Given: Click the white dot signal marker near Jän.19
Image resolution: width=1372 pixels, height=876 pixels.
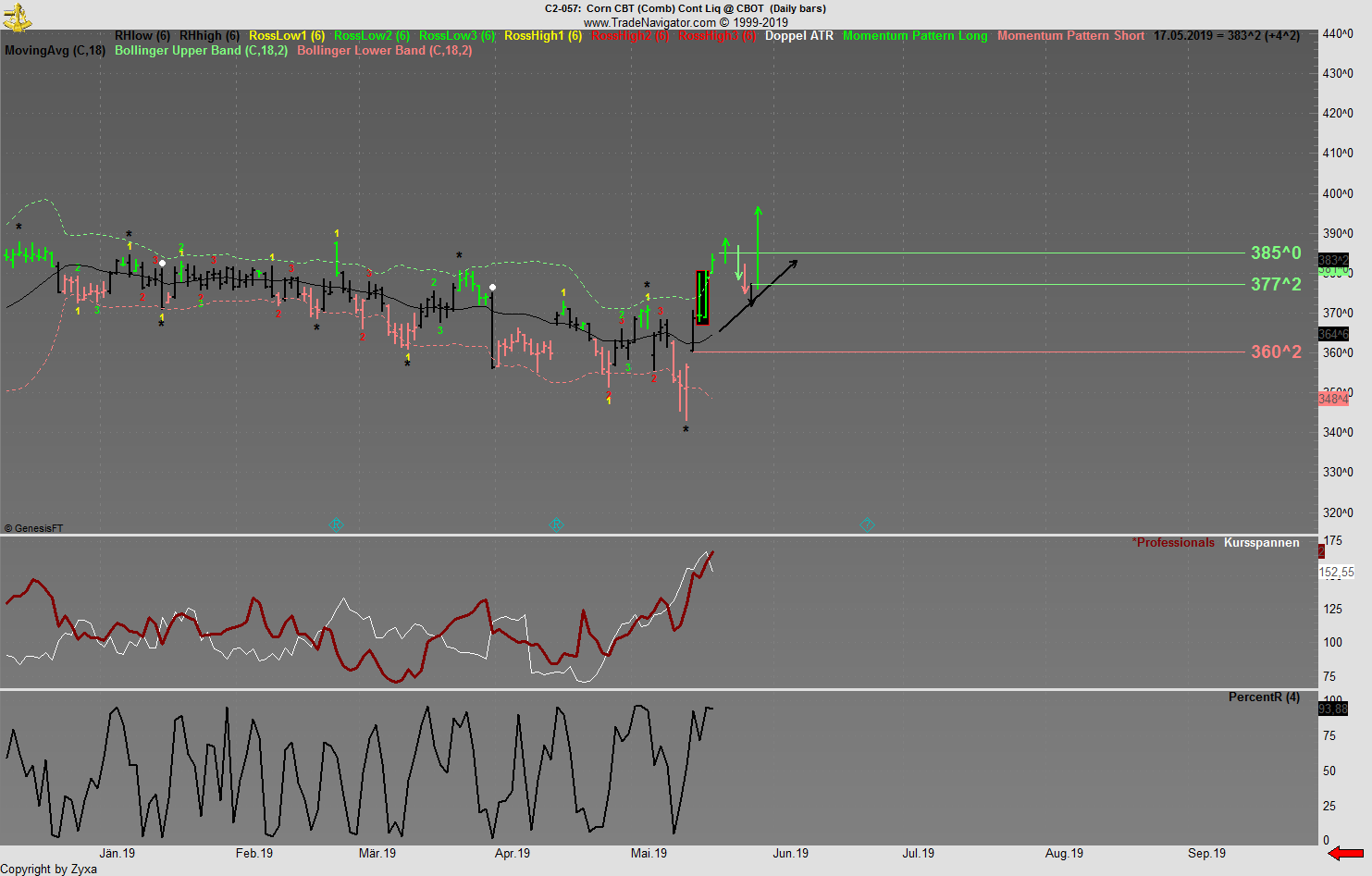Looking at the screenshot, I should coord(162,263).
